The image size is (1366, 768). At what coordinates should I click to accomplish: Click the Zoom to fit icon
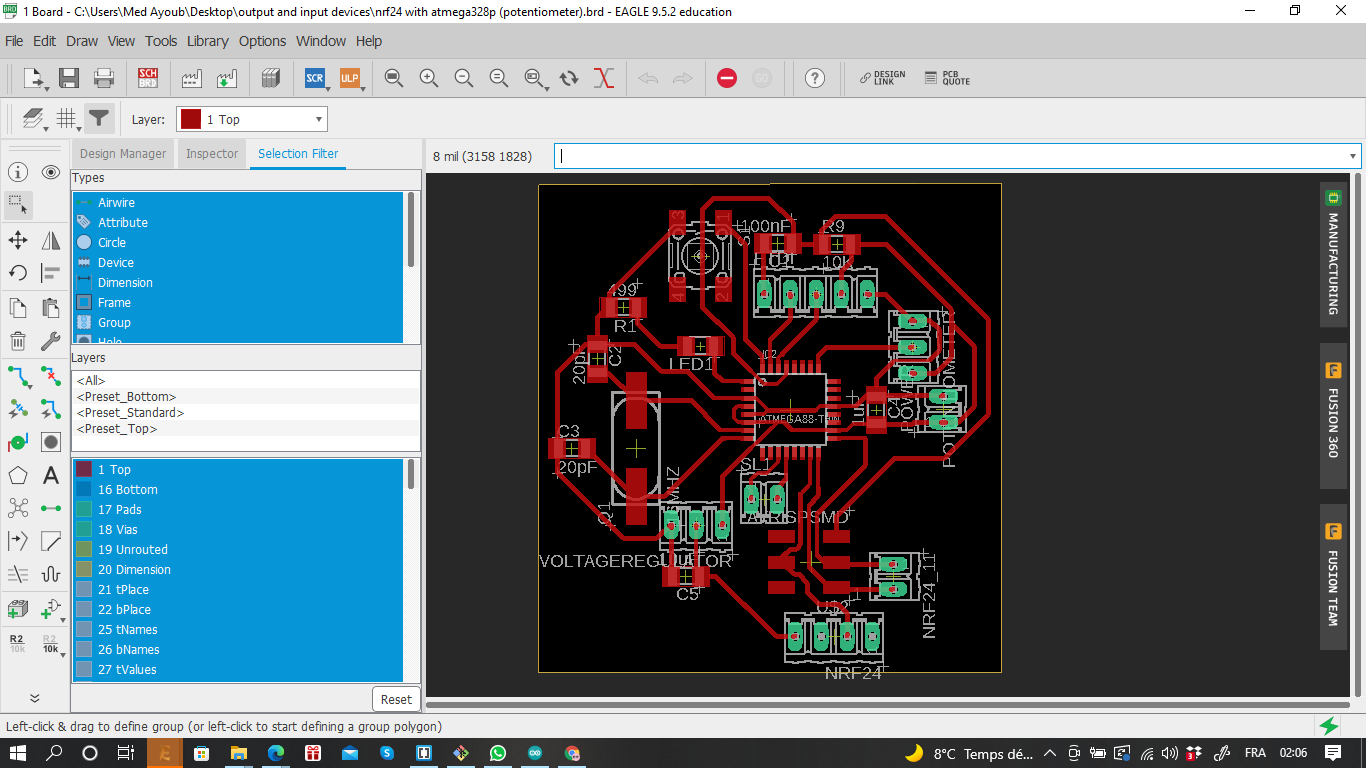394,78
